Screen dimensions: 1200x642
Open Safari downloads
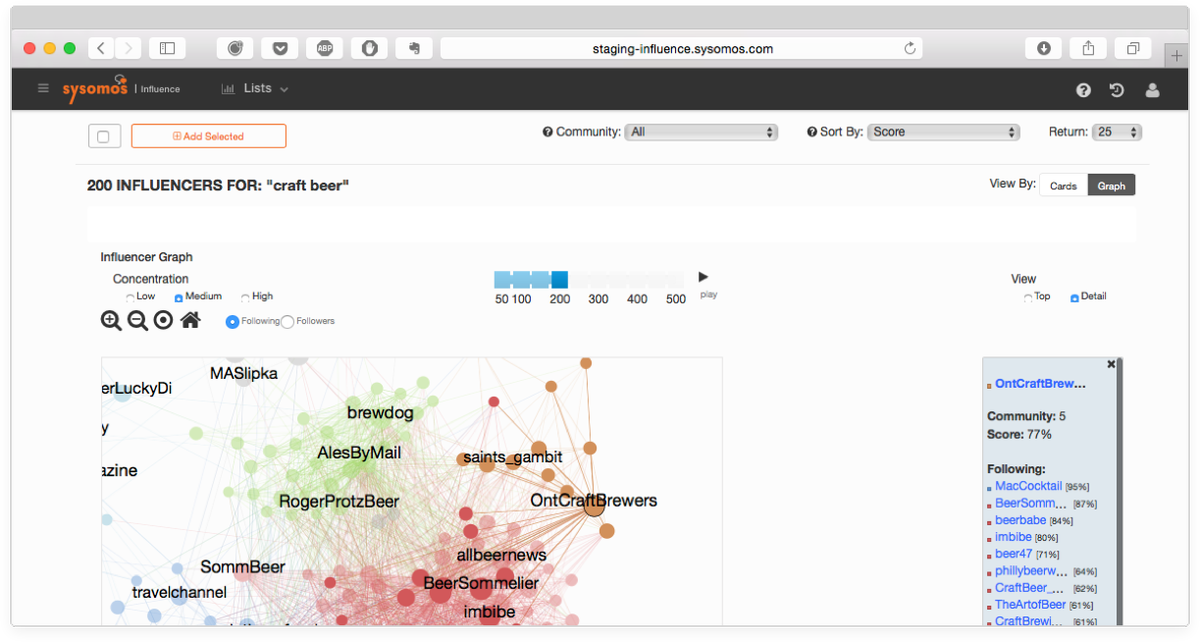1044,48
